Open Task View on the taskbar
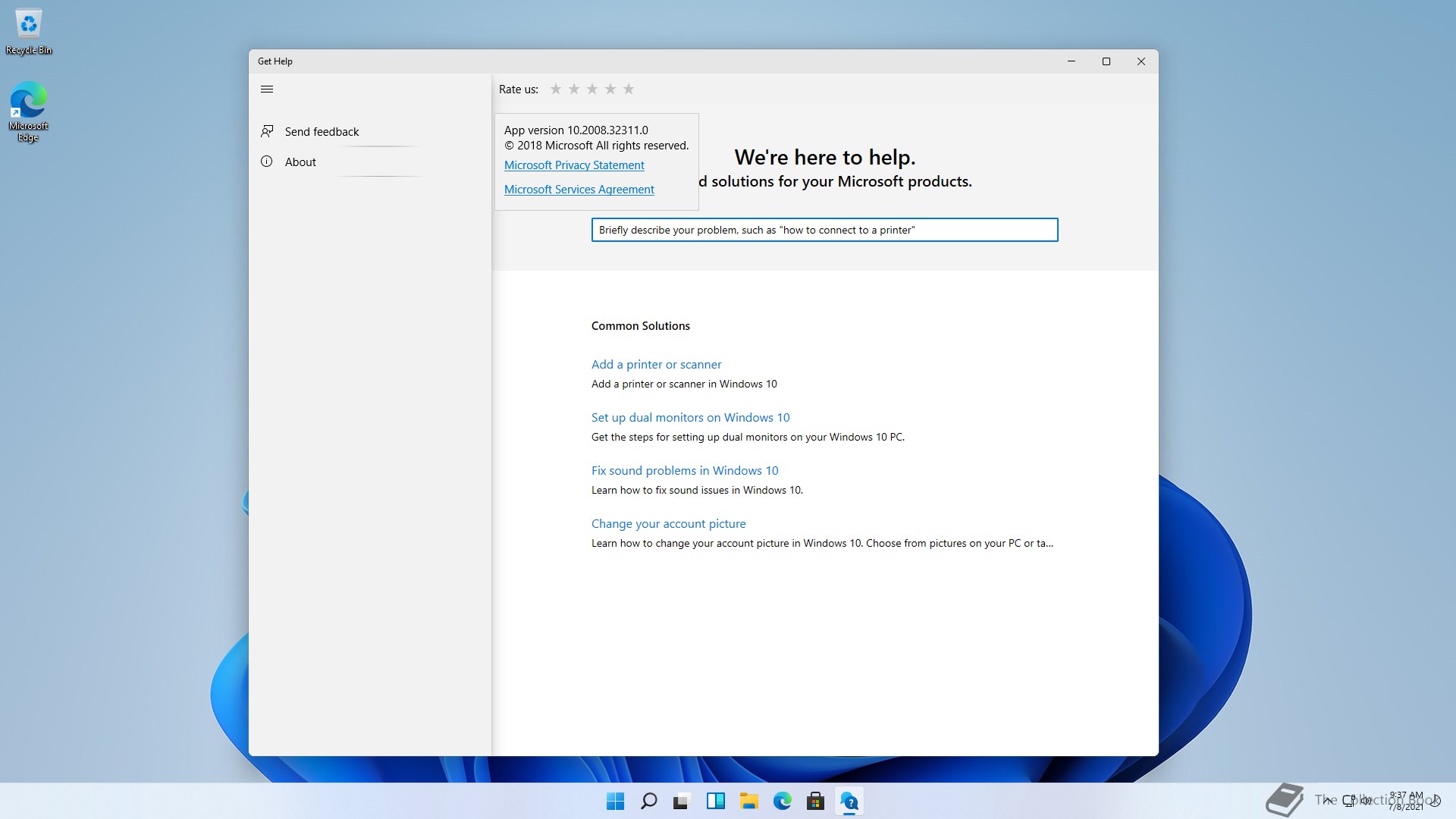This screenshot has width=1456, height=819. coord(682,801)
